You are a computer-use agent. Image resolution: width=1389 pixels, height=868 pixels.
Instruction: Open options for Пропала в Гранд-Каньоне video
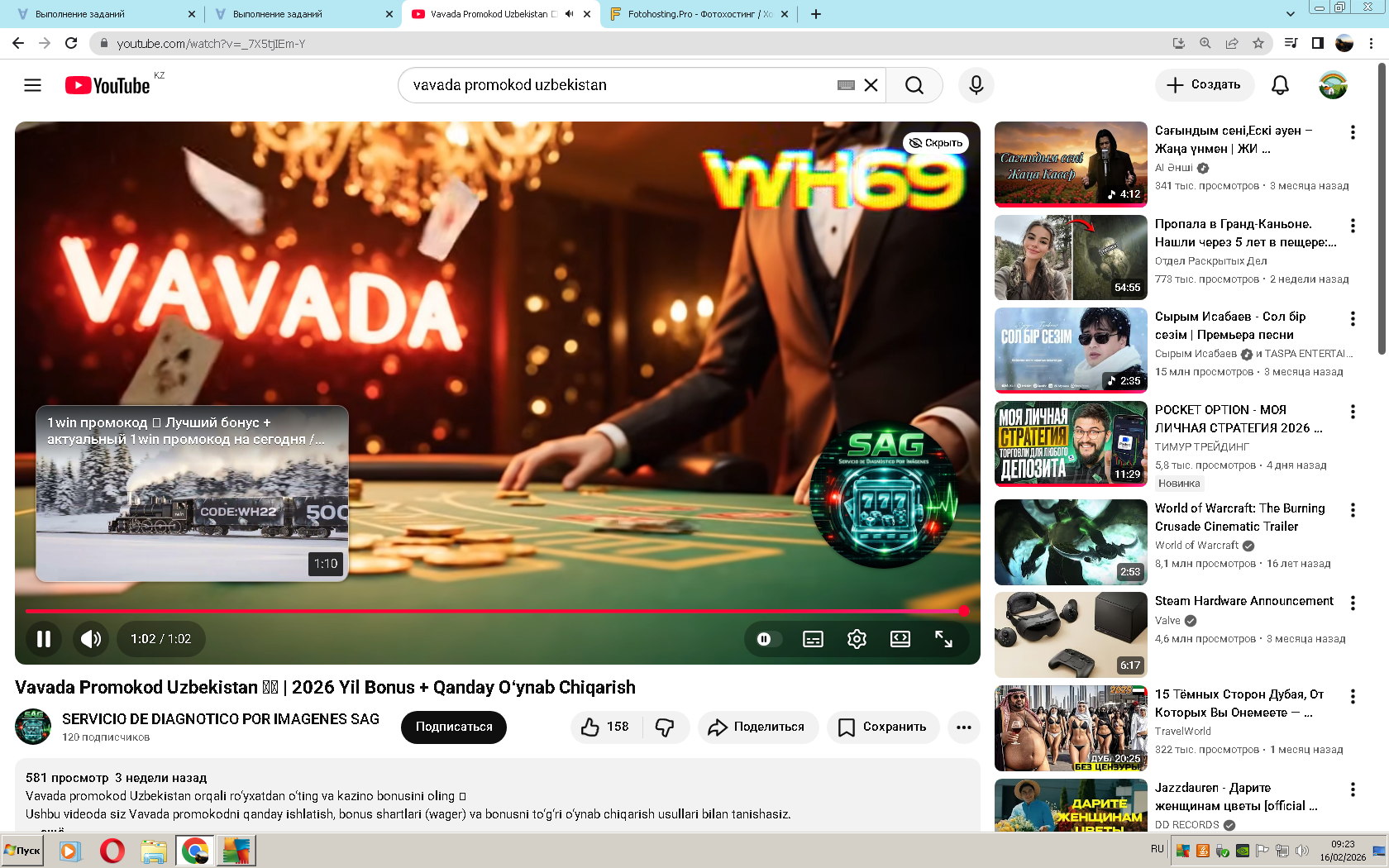tap(1353, 226)
